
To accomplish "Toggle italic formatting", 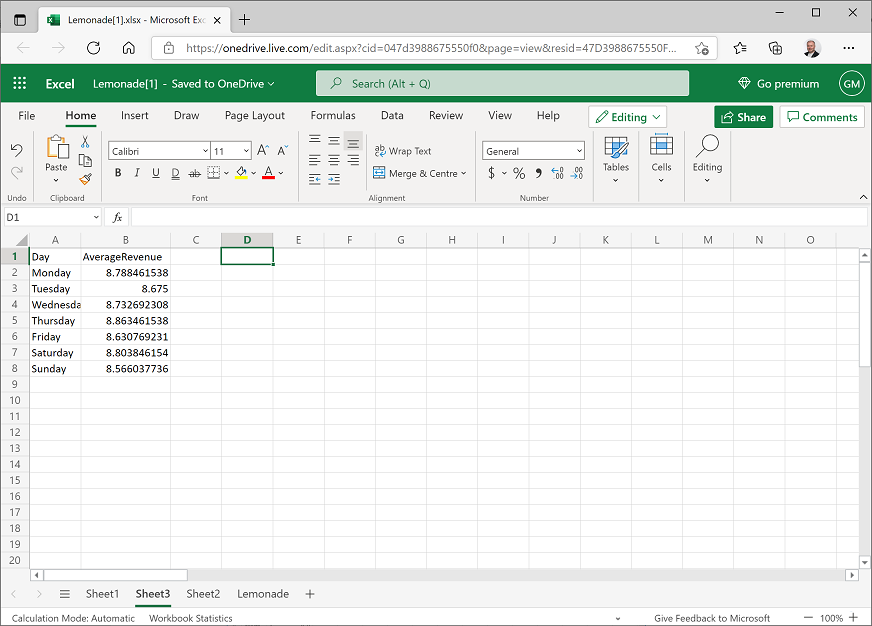I will pyautogui.click(x=137, y=173).
